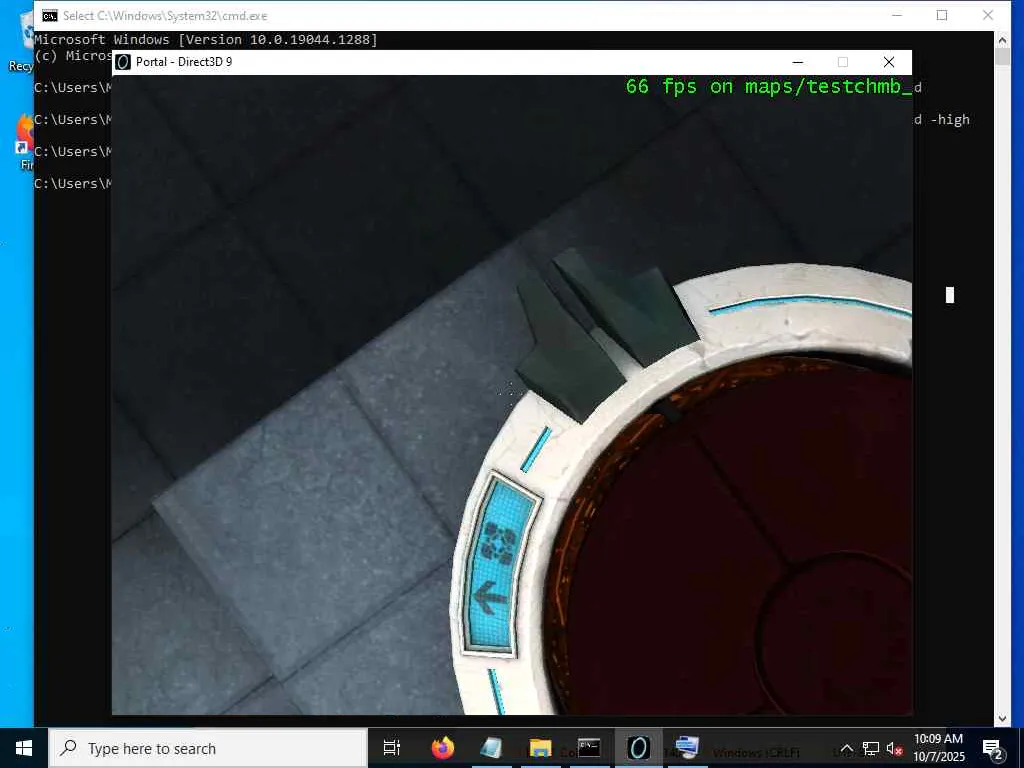This screenshot has height=768, width=1024.
Task: Close the cmd.exe window
Action: [987, 15]
